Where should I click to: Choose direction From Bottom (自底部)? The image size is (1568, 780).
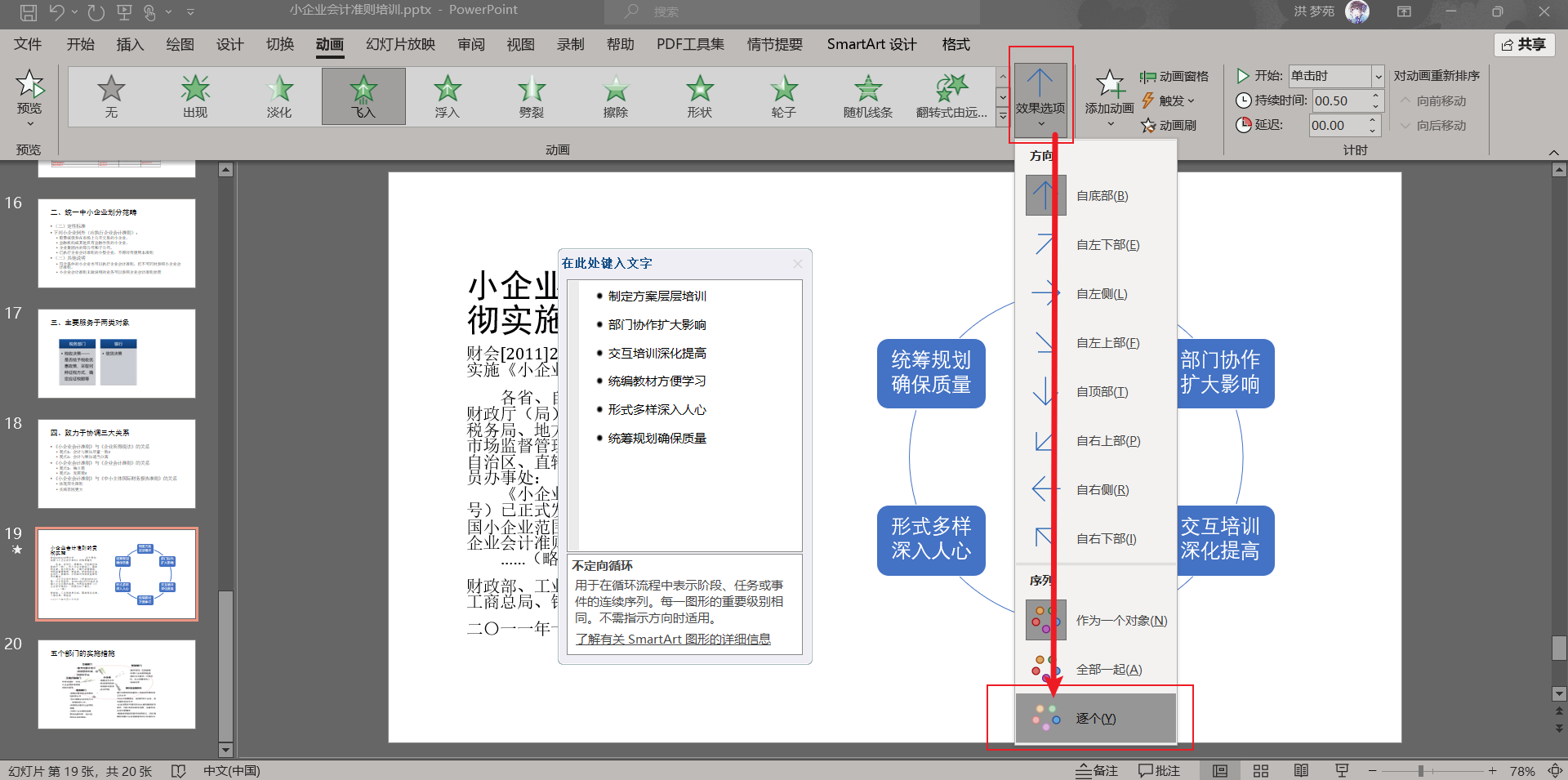point(1096,196)
